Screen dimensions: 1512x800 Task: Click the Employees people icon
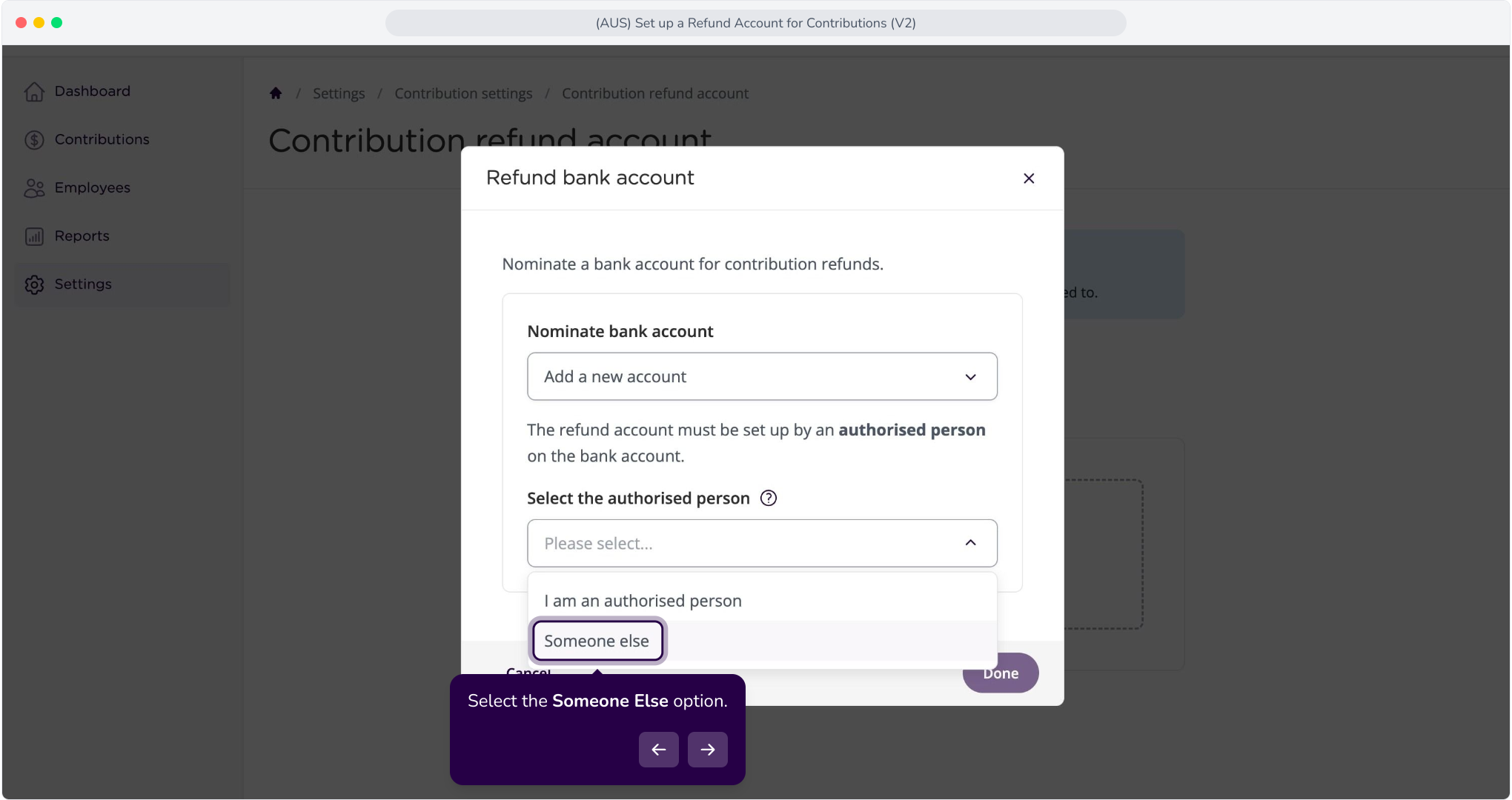click(x=34, y=188)
